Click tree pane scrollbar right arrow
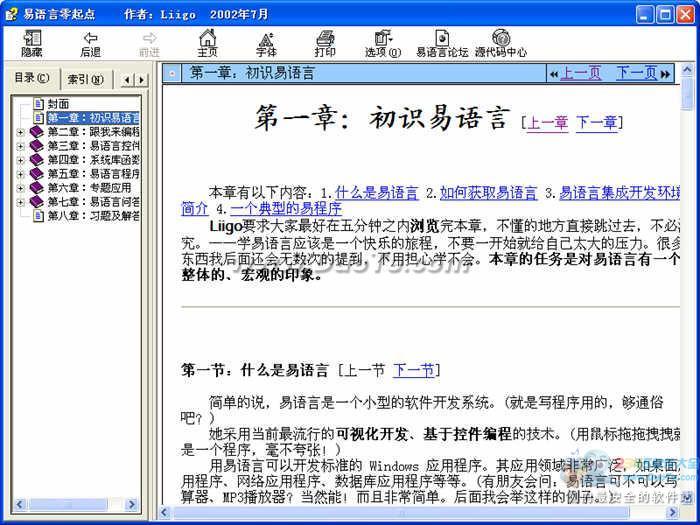The width and height of the screenshot is (700, 525). click(131, 504)
